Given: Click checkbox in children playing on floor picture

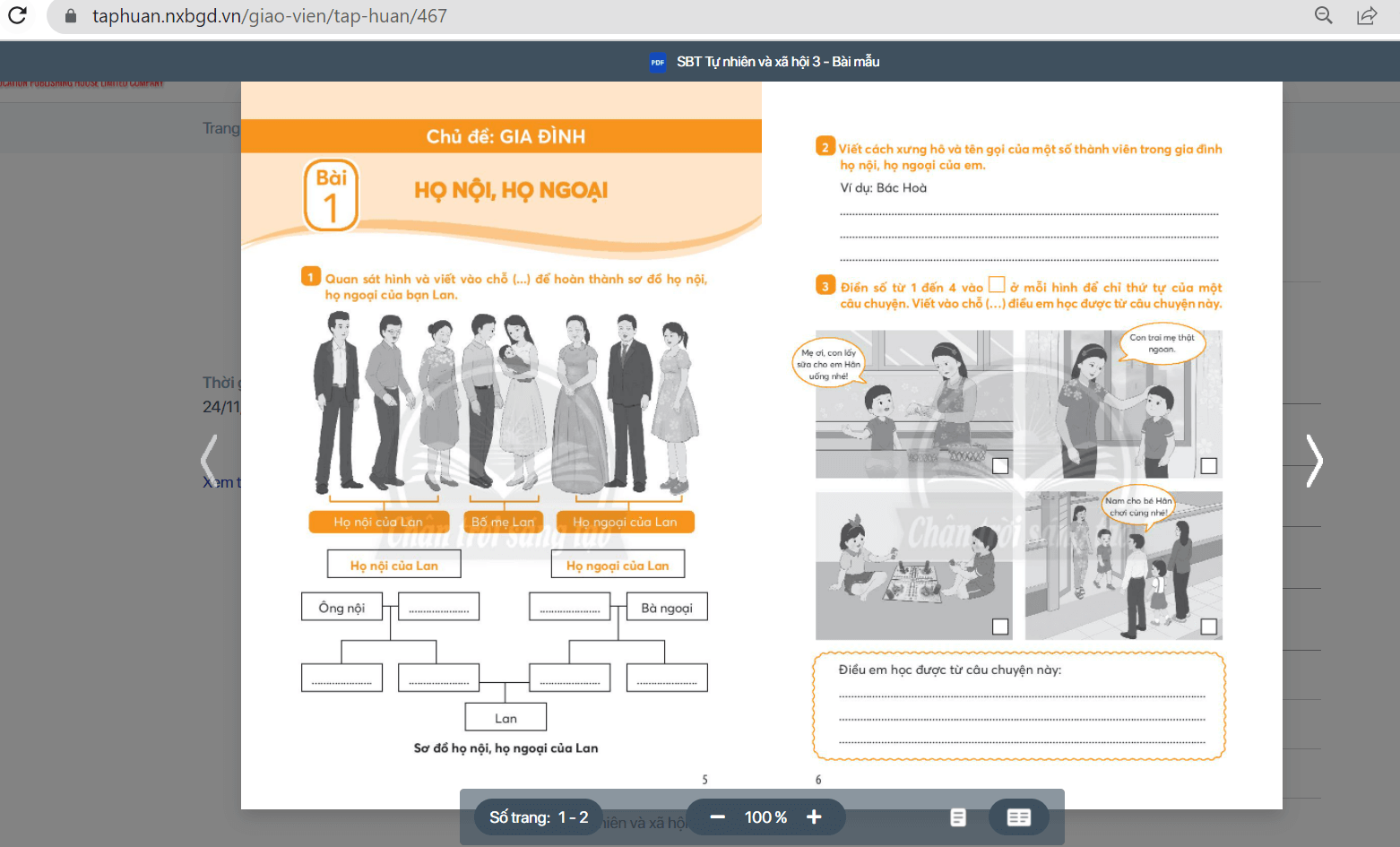Looking at the screenshot, I should 1000,627.
